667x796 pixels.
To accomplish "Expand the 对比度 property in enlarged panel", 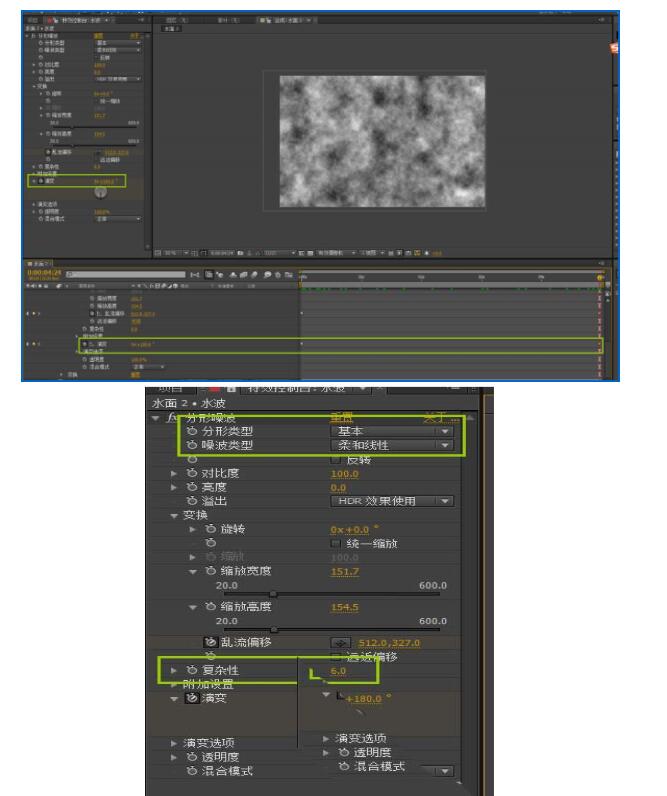I will pos(174,473).
